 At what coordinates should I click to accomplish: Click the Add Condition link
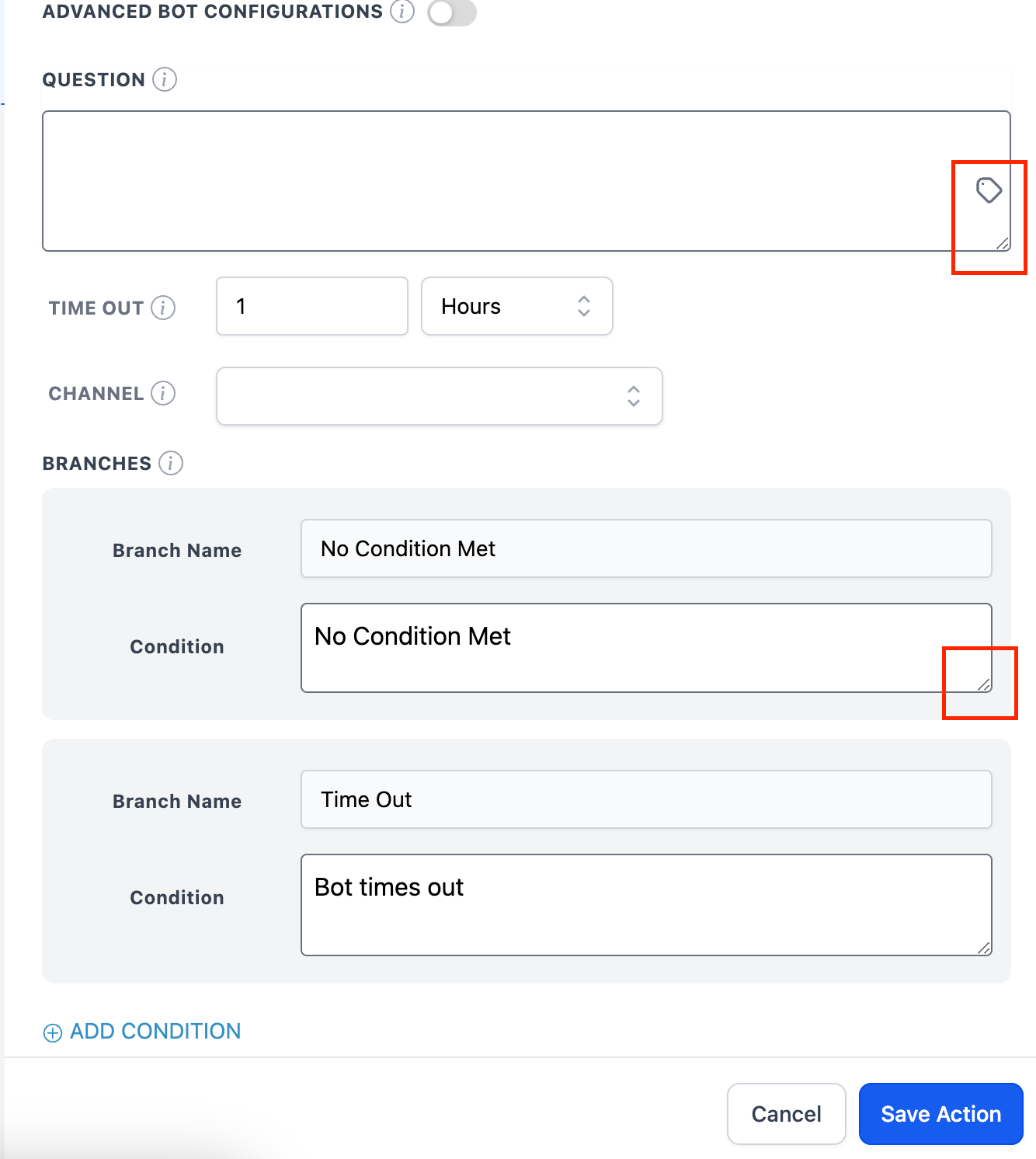click(x=155, y=1032)
